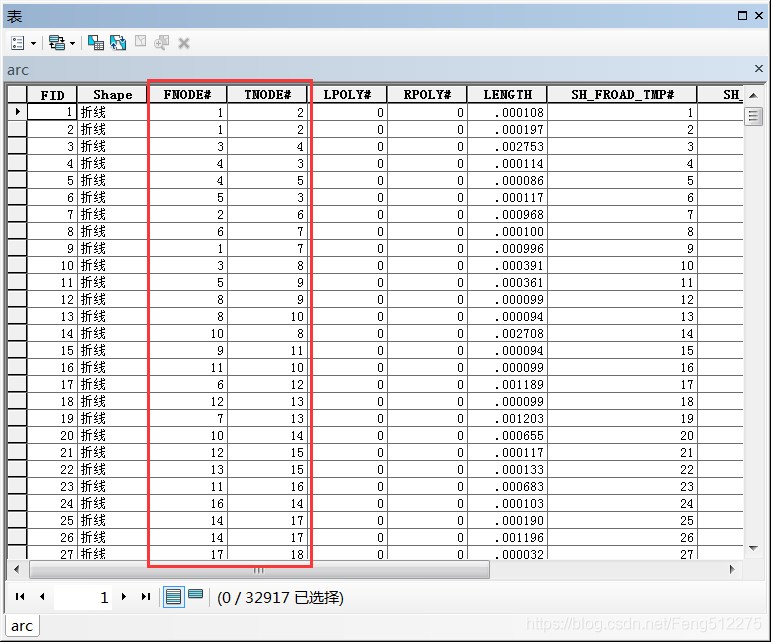Click LENGTH cell .002753
This screenshot has height=642, width=771.
(x=507, y=146)
